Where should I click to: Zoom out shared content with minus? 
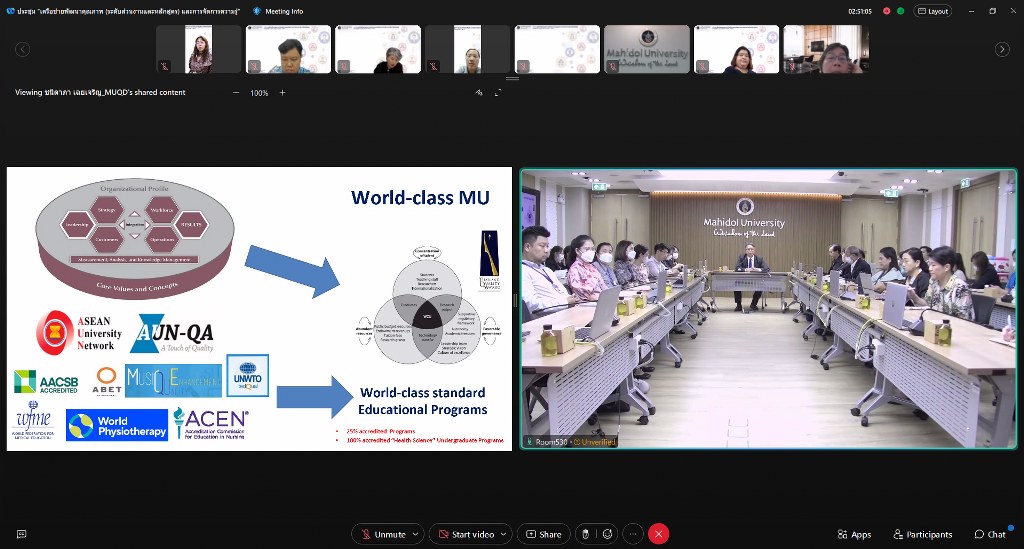[x=236, y=93]
